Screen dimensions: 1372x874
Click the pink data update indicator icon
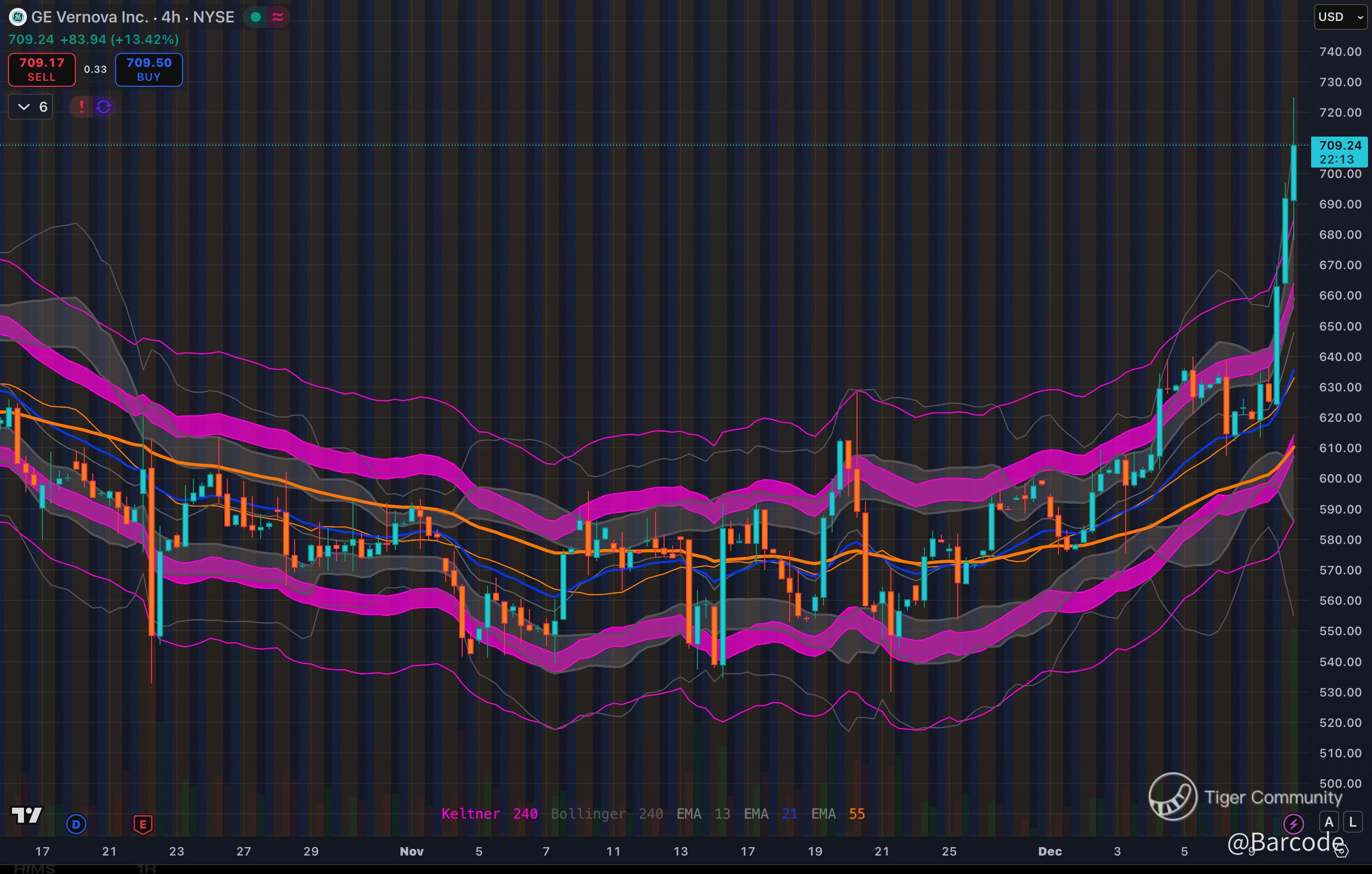278,17
